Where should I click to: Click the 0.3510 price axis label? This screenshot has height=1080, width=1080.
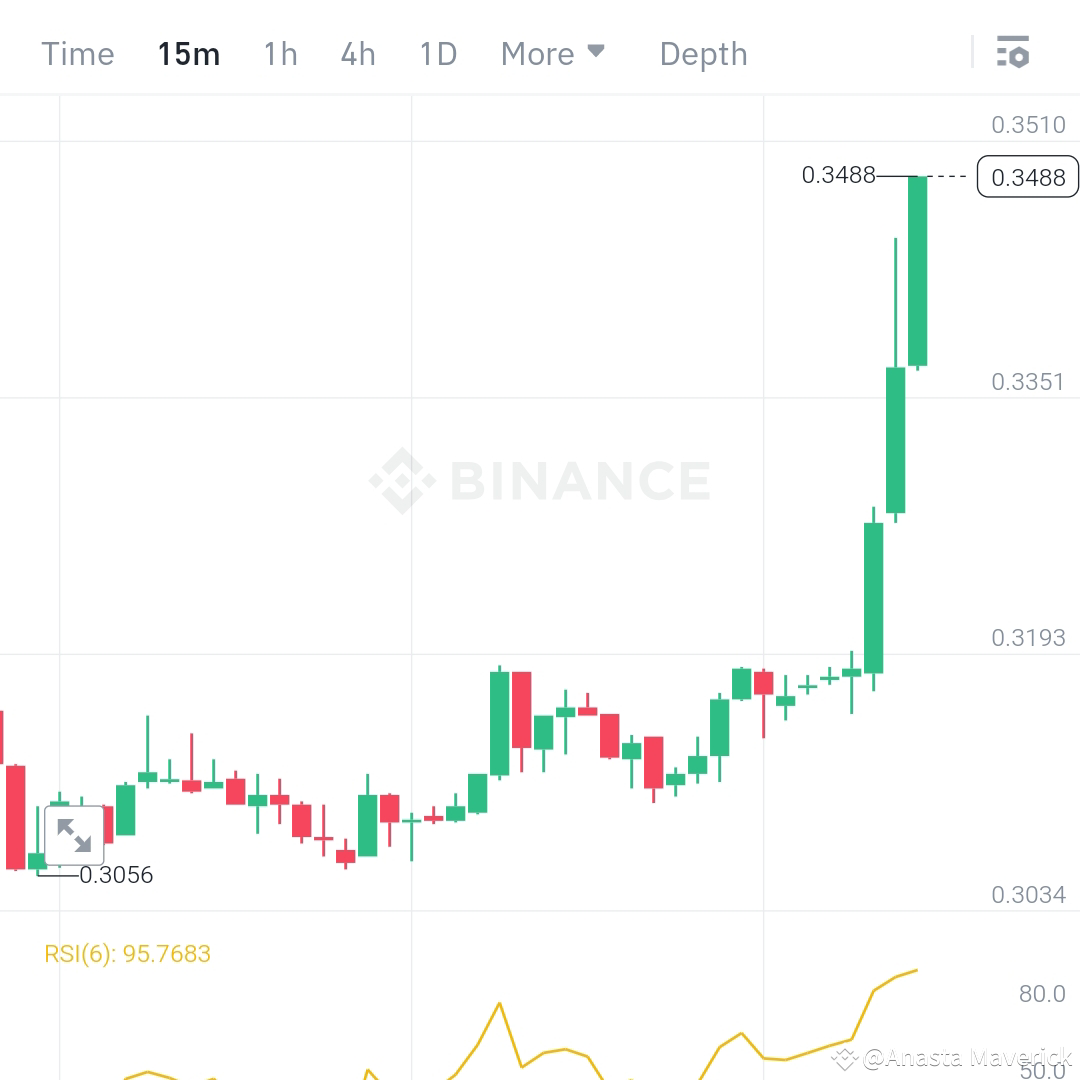tap(1030, 124)
